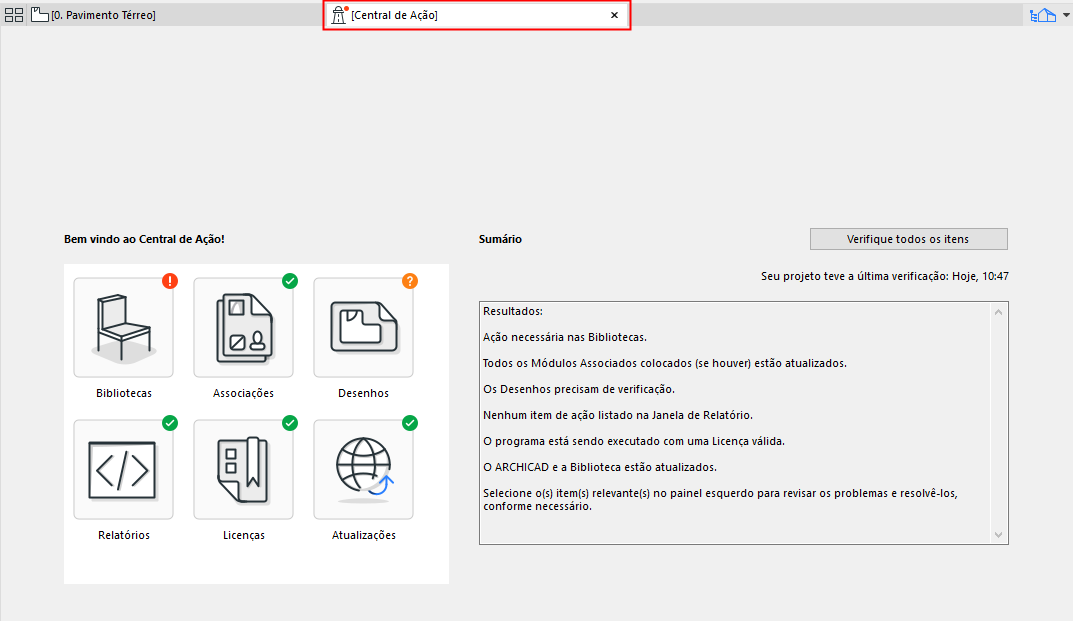This screenshot has height=621, width=1073.
Task: Click the Relatórios label
Action: (124, 535)
